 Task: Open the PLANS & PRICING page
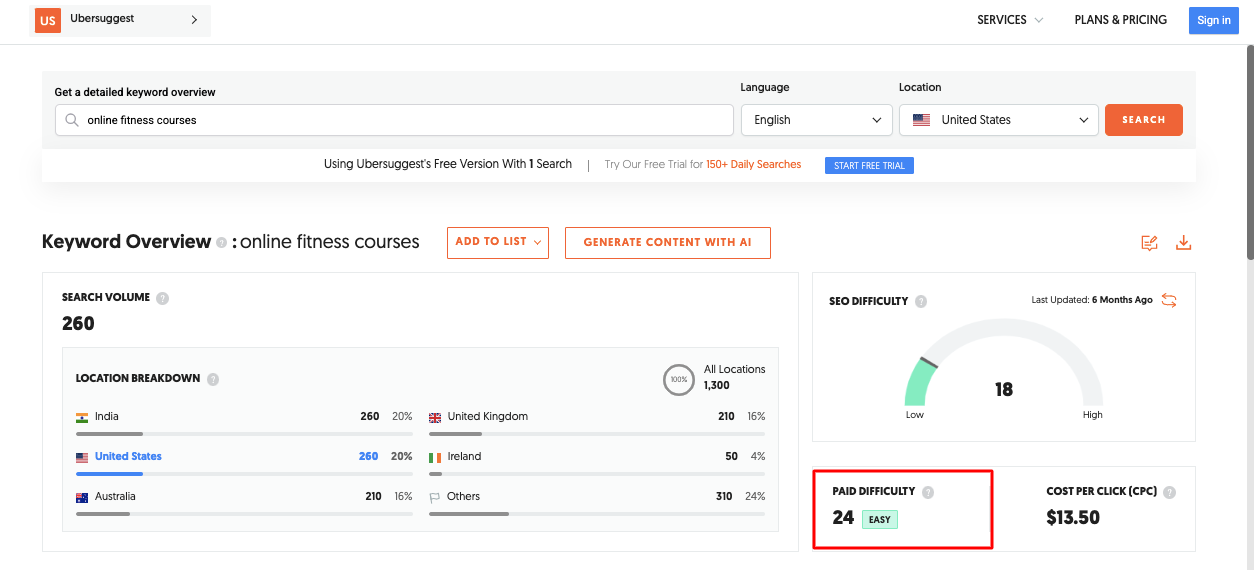point(1120,20)
